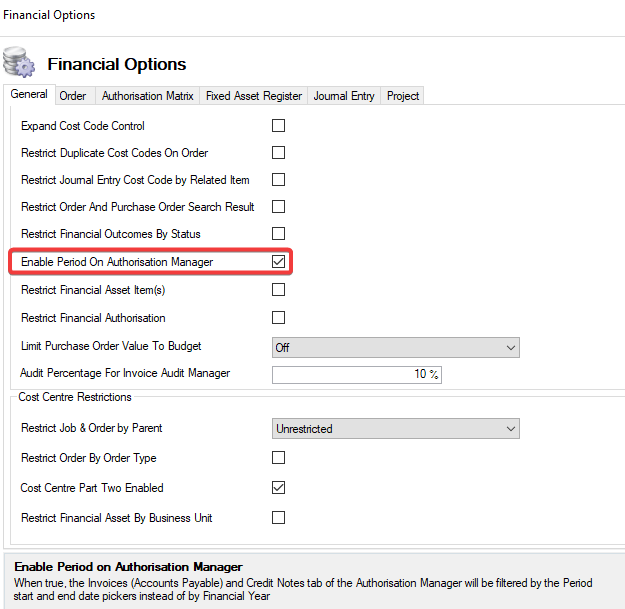625x609 pixels.
Task: Switch to the Order tab
Action: pos(72,96)
